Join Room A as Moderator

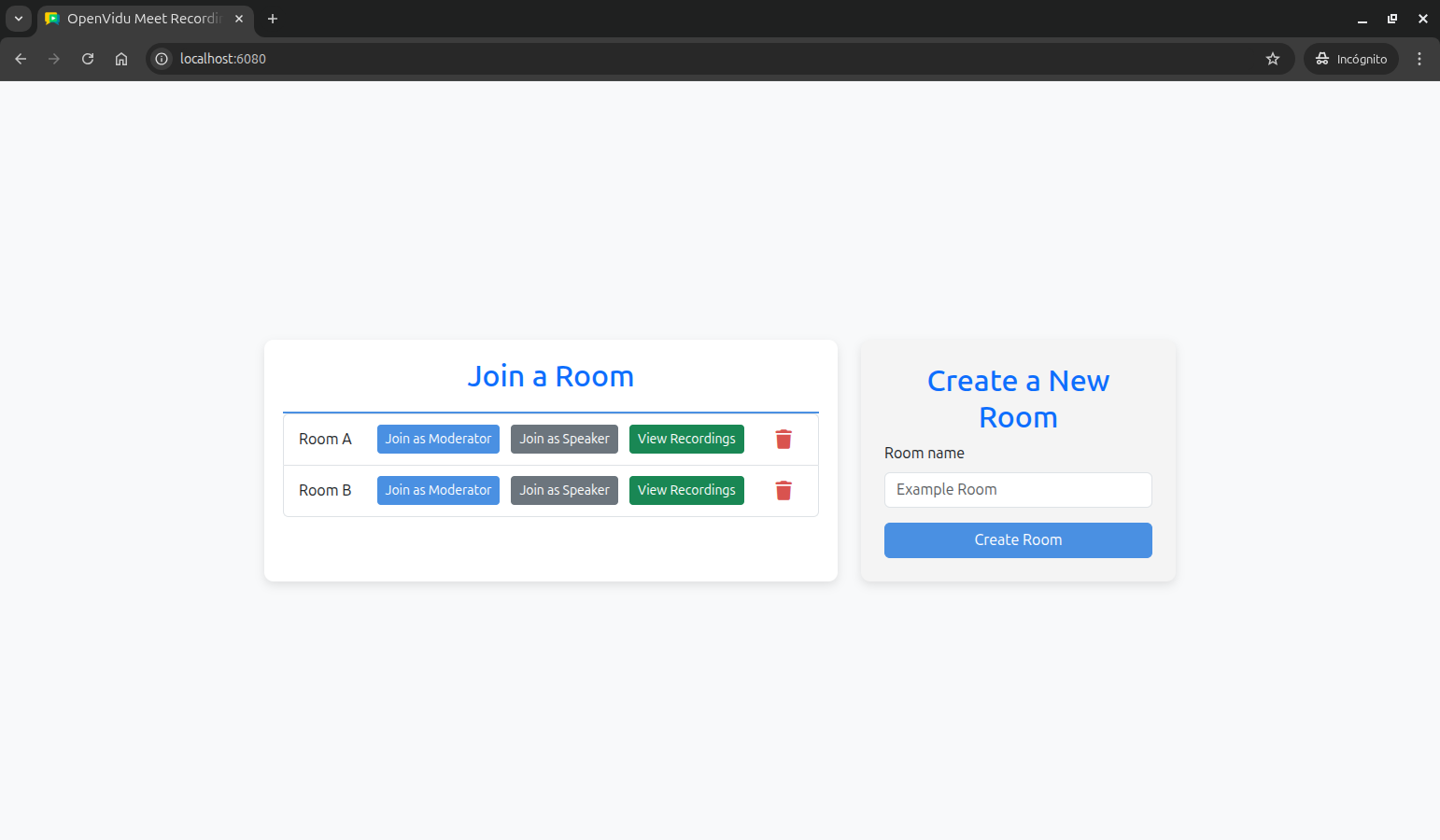(x=438, y=440)
